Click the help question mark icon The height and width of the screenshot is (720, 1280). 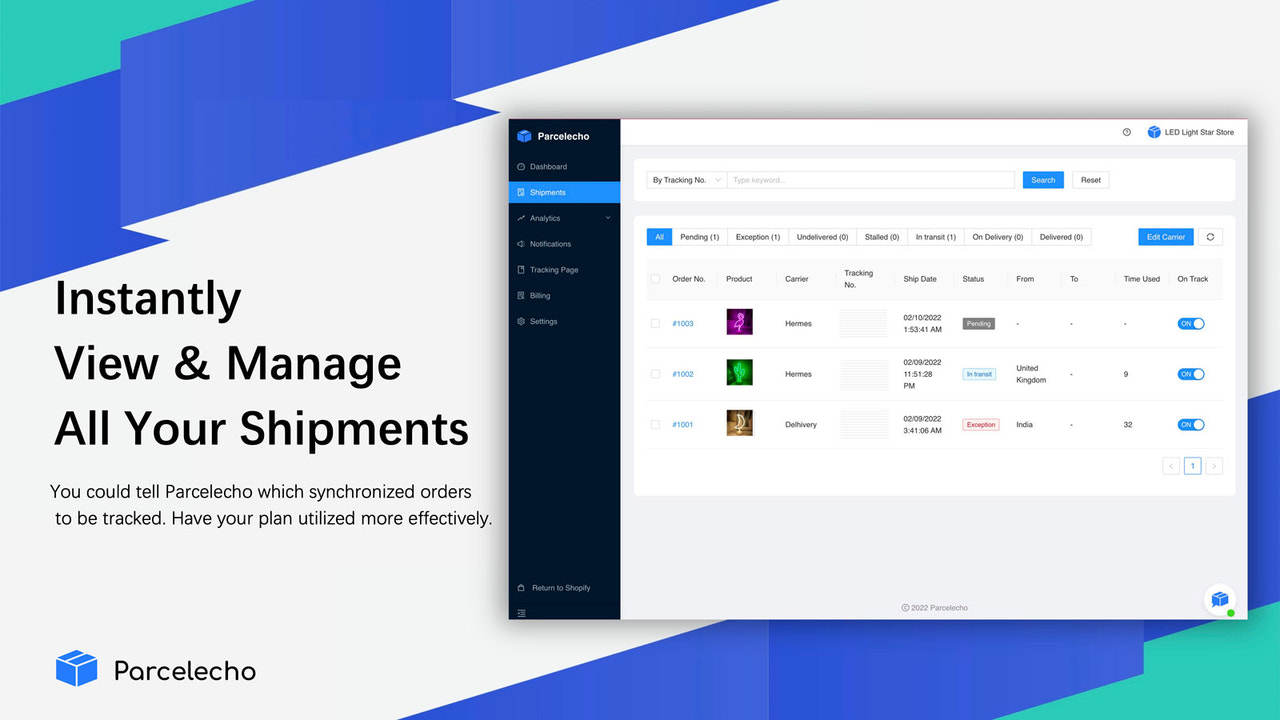tap(1127, 132)
